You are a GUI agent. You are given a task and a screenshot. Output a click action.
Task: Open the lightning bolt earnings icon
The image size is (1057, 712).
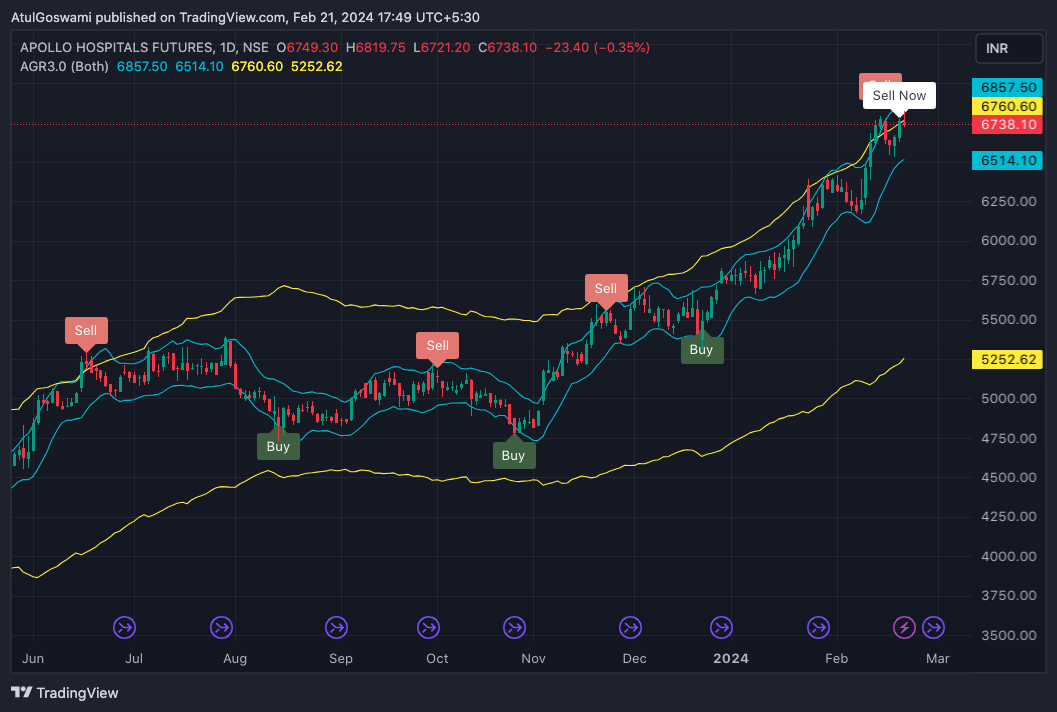[904, 628]
